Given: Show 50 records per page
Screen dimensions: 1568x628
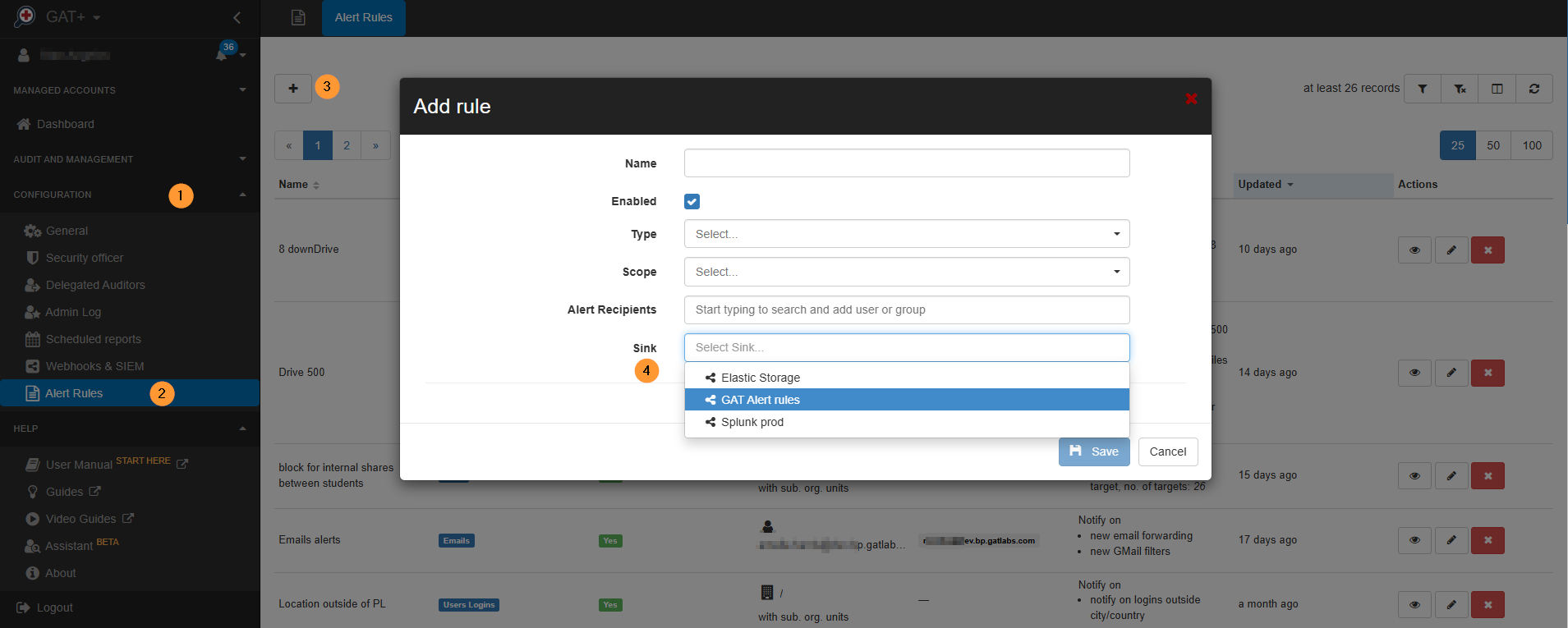Looking at the screenshot, I should pyautogui.click(x=1493, y=145).
